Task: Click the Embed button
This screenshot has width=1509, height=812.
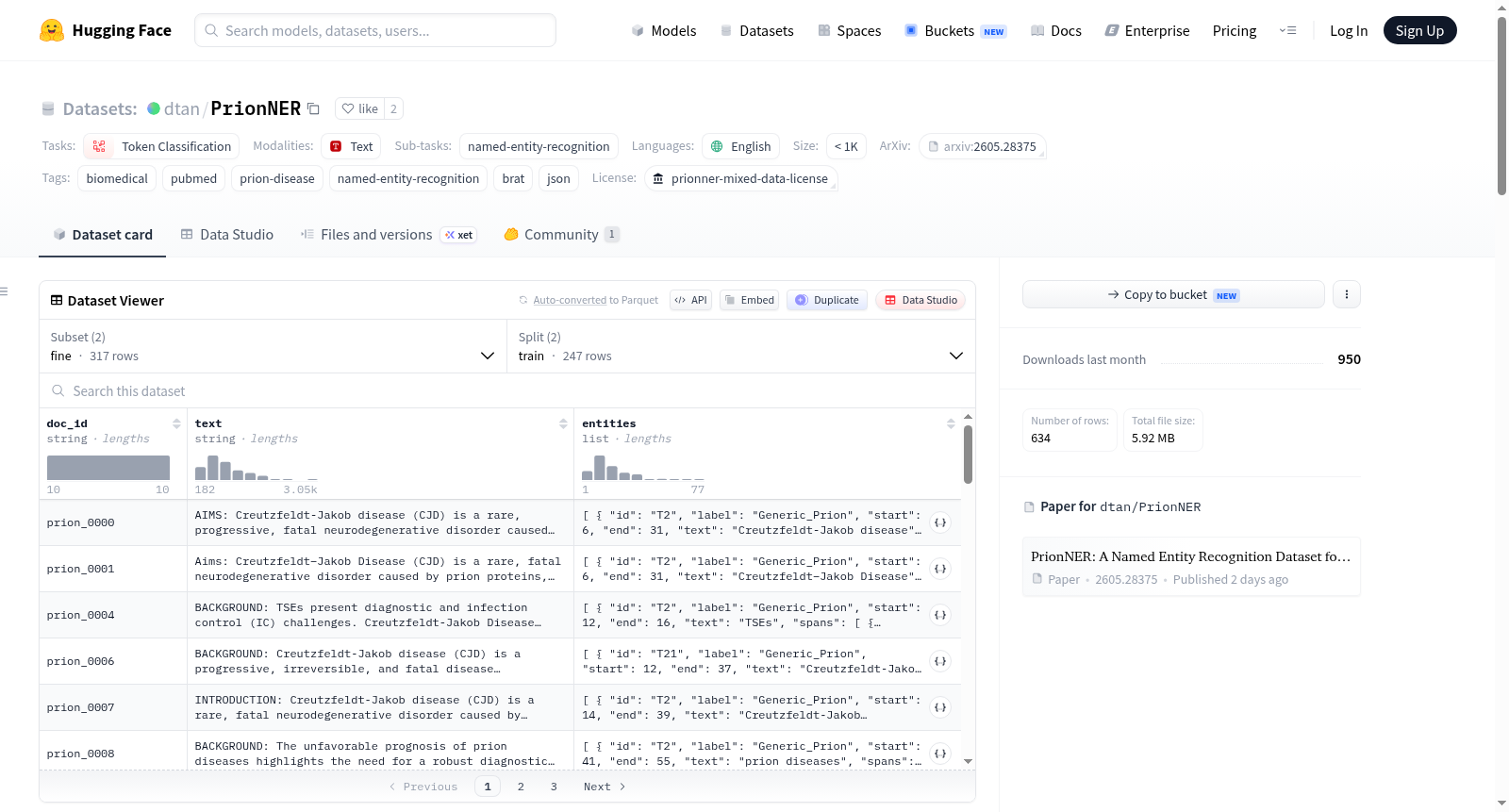Action: [x=749, y=300]
